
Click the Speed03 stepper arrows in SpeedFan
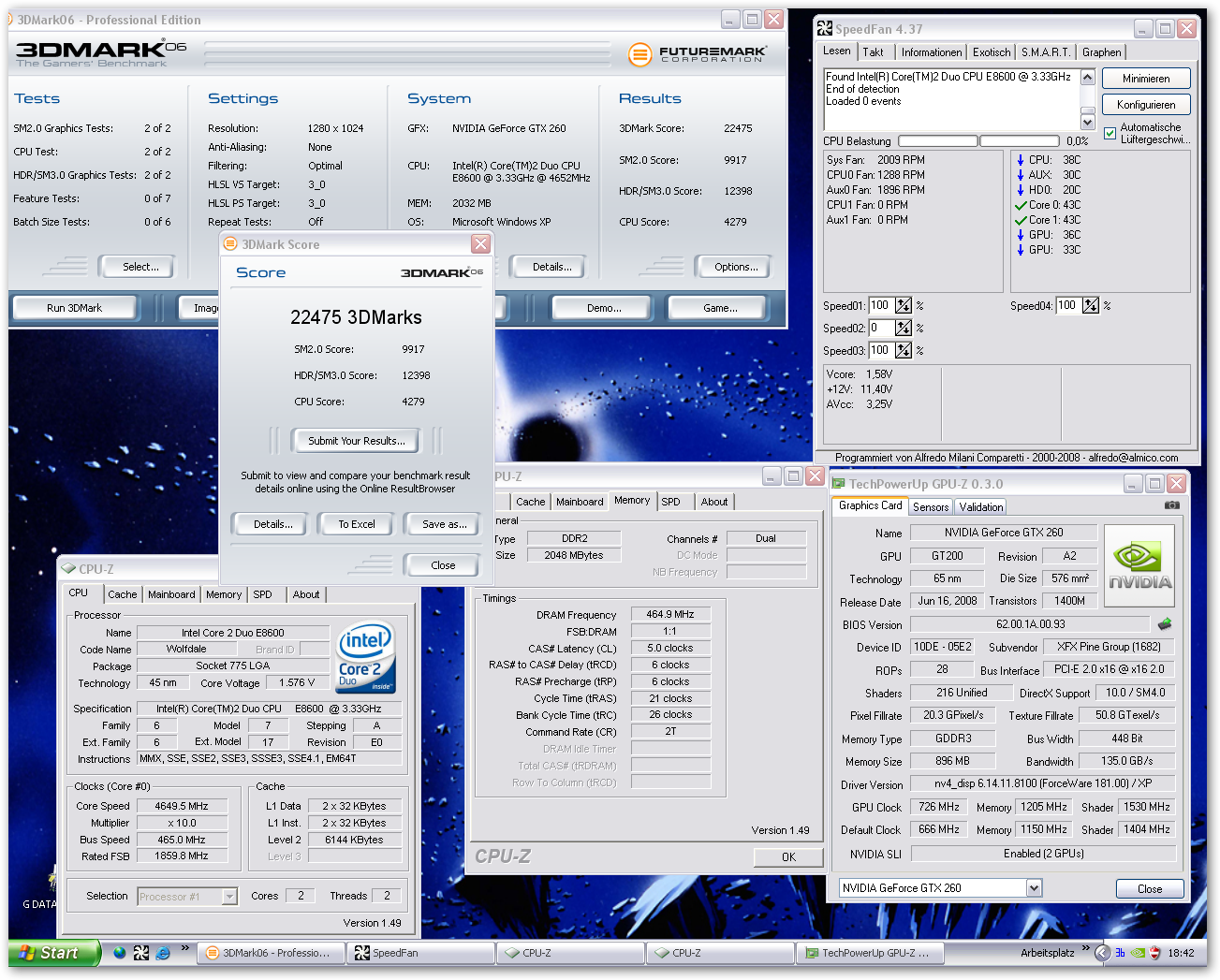pos(903,350)
